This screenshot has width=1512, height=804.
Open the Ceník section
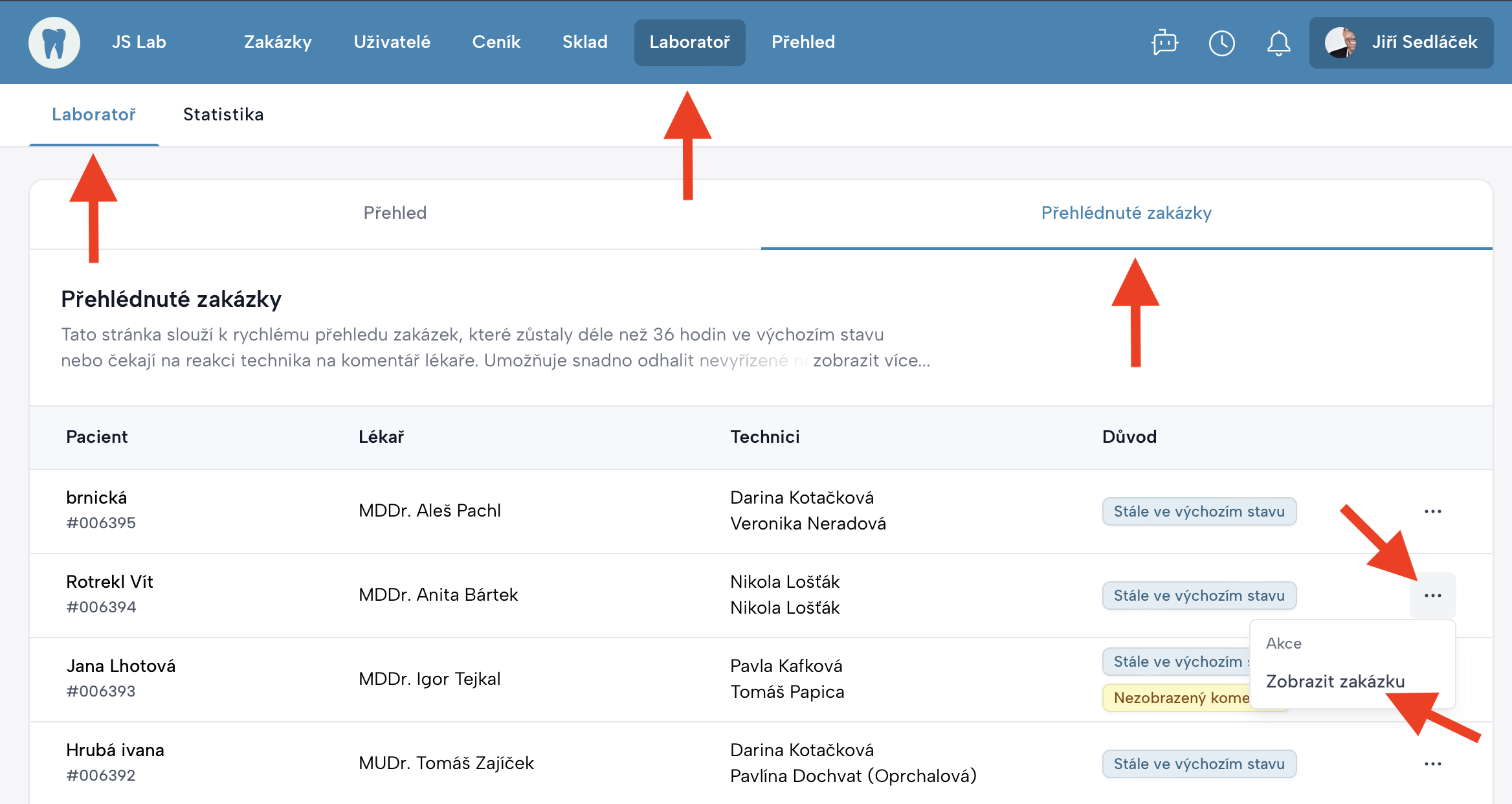(x=496, y=42)
